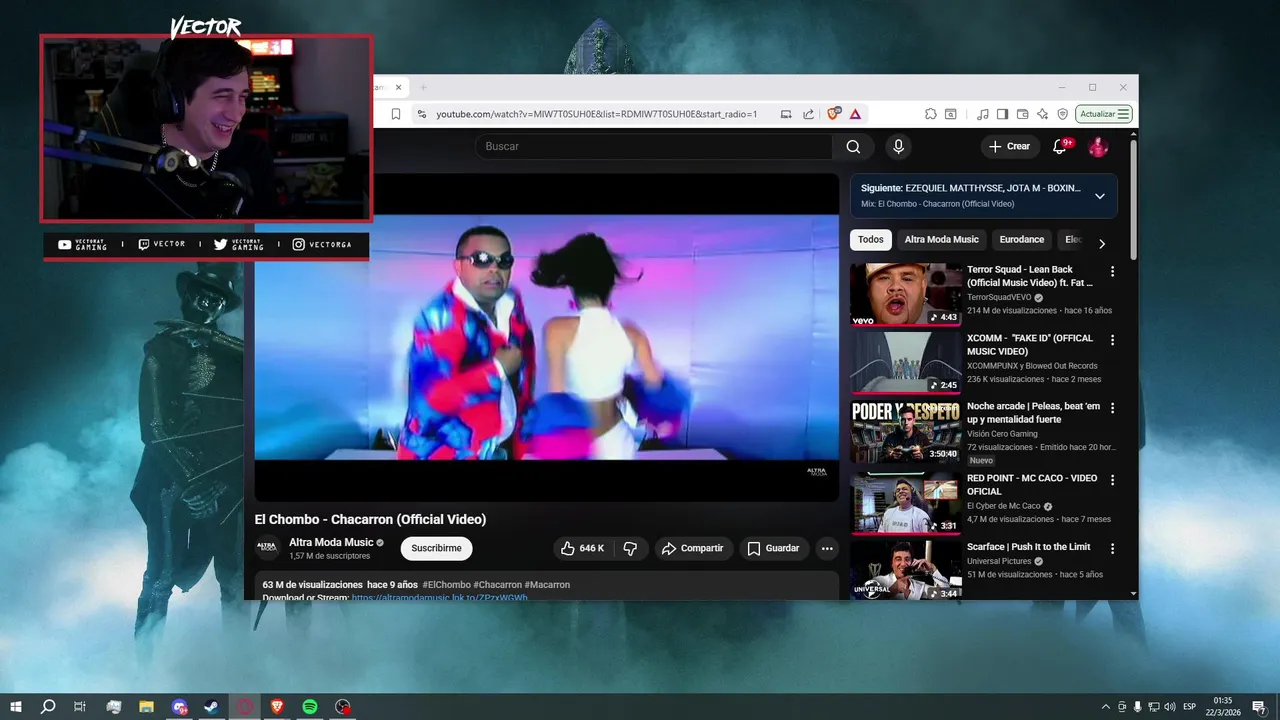
Task: Toggle the browser sidebar panel icon
Action: pos(1002,114)
